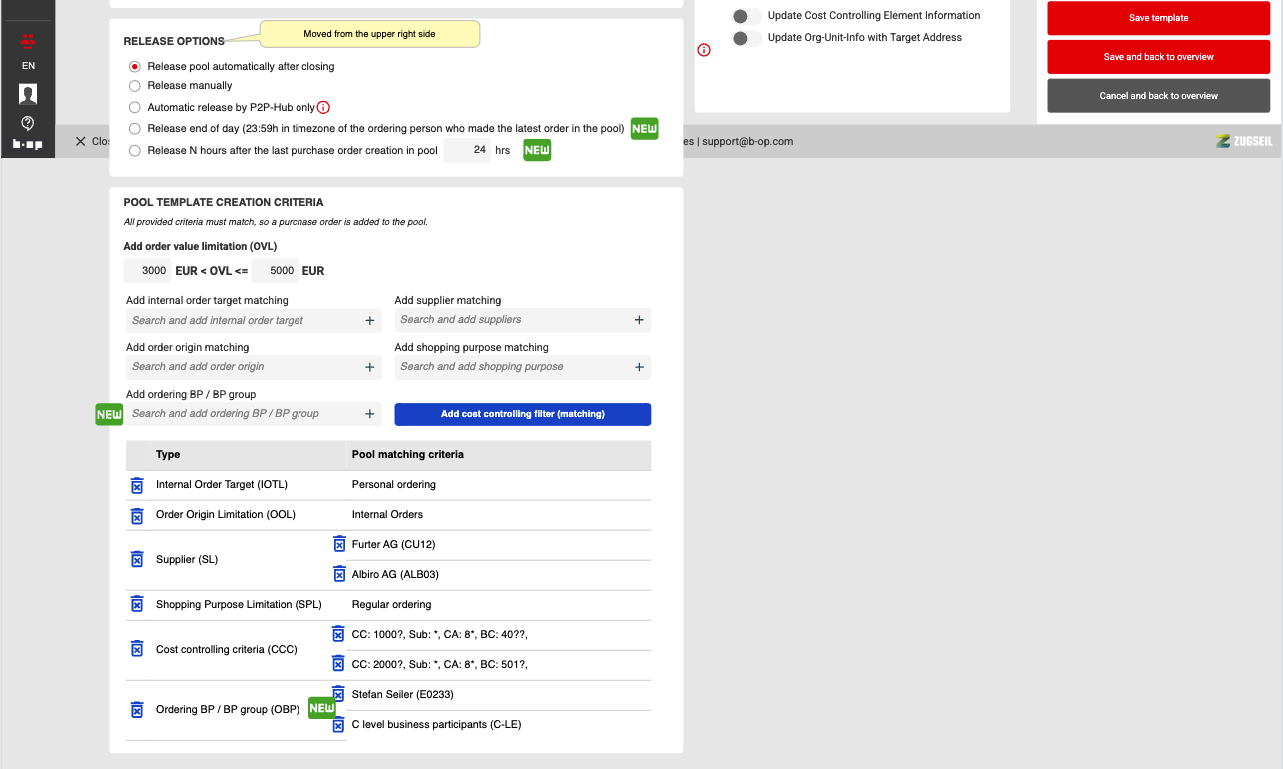
Task: Switch language via EN in sidebar
Action: pyautogui.click(x=28, y=65)
